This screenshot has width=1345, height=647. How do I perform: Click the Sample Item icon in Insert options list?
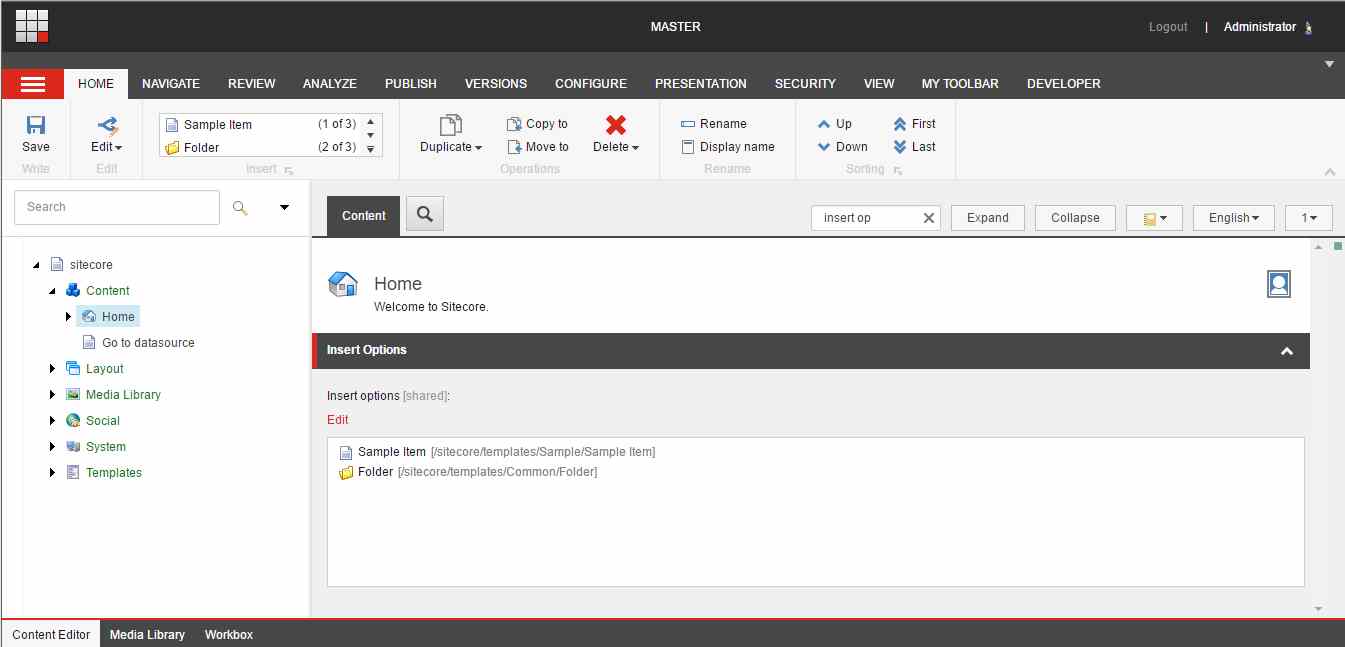tap(346, 453)
